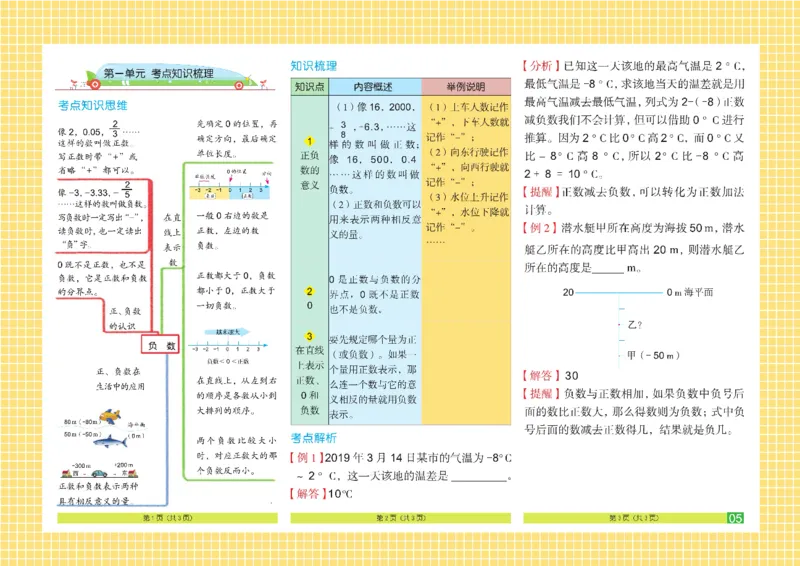Click the footer 第1页 (共3页)
800x566 pixels.
pyautogui.click(x=167, y=518)
